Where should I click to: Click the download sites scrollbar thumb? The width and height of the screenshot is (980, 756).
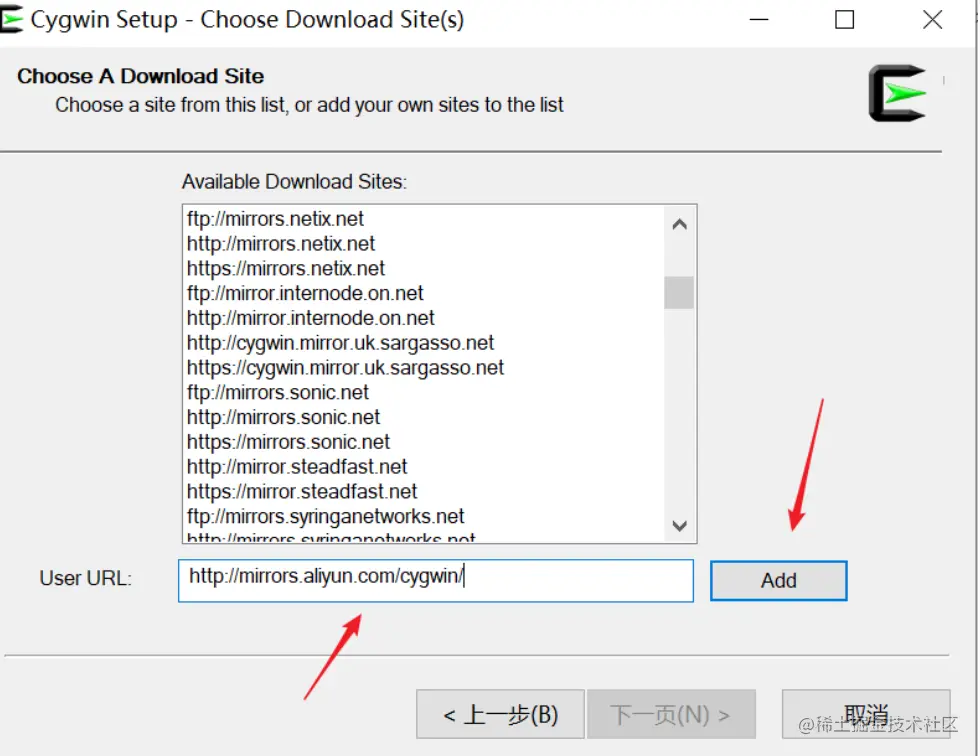point(679,292)
